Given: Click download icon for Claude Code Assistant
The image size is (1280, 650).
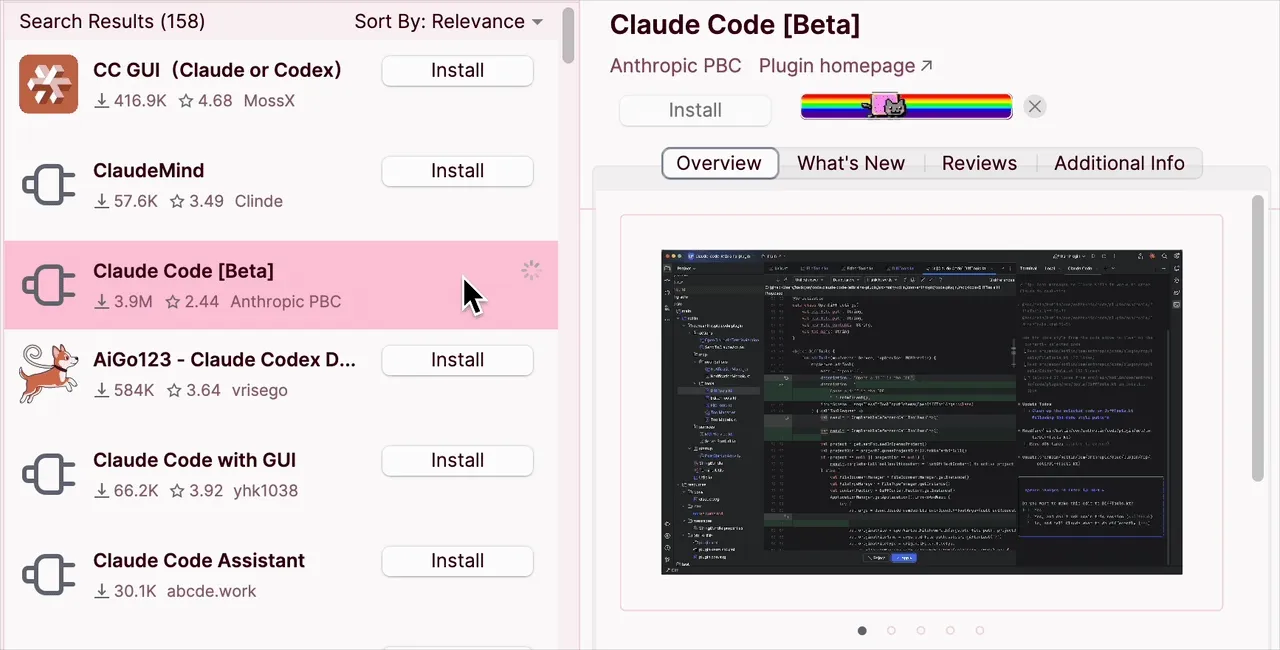Looking at the screenshot, I should point(101,591).
